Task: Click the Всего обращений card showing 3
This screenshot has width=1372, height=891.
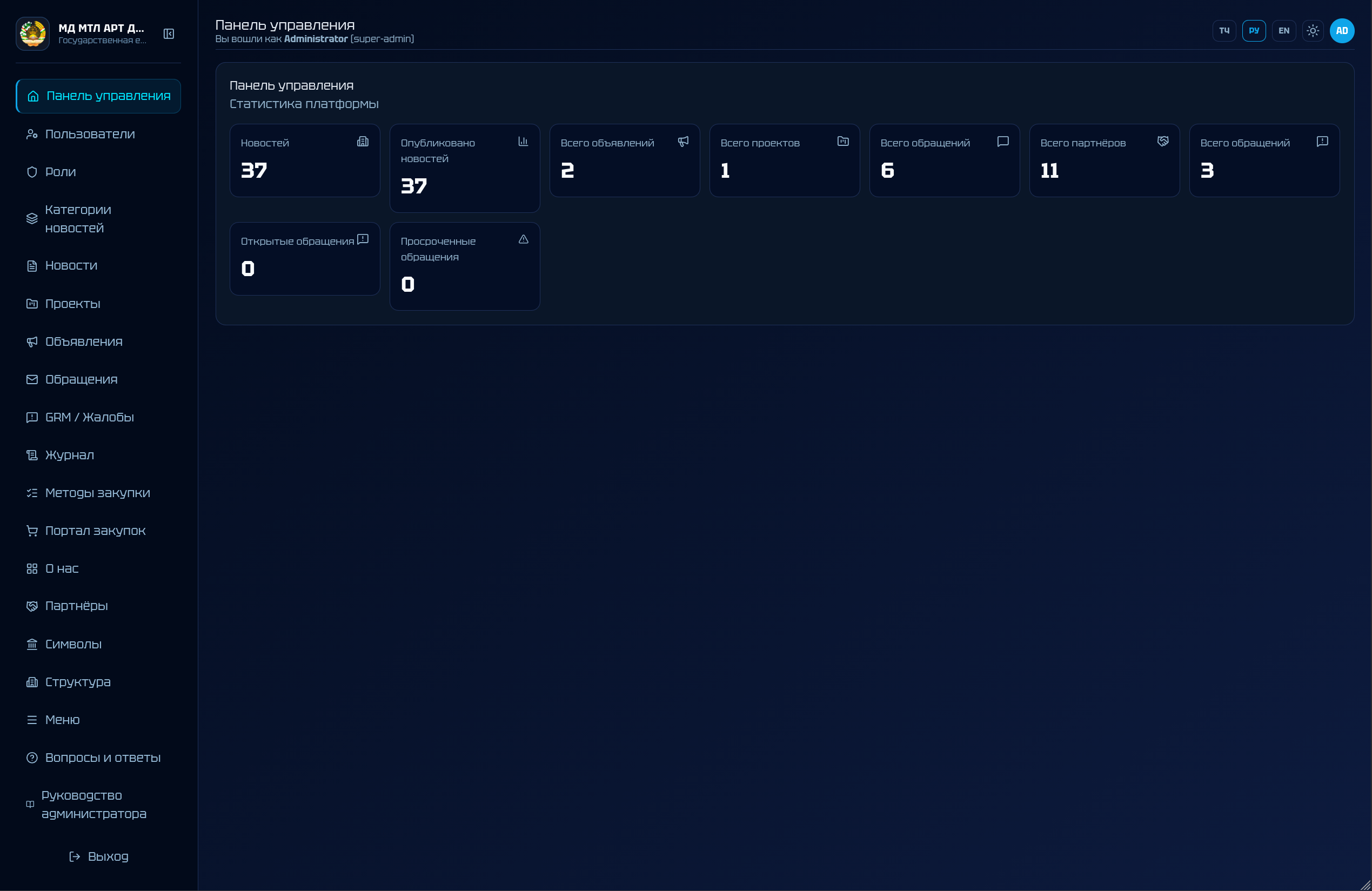Action: pyautogui.click(x=1265, y=161)
